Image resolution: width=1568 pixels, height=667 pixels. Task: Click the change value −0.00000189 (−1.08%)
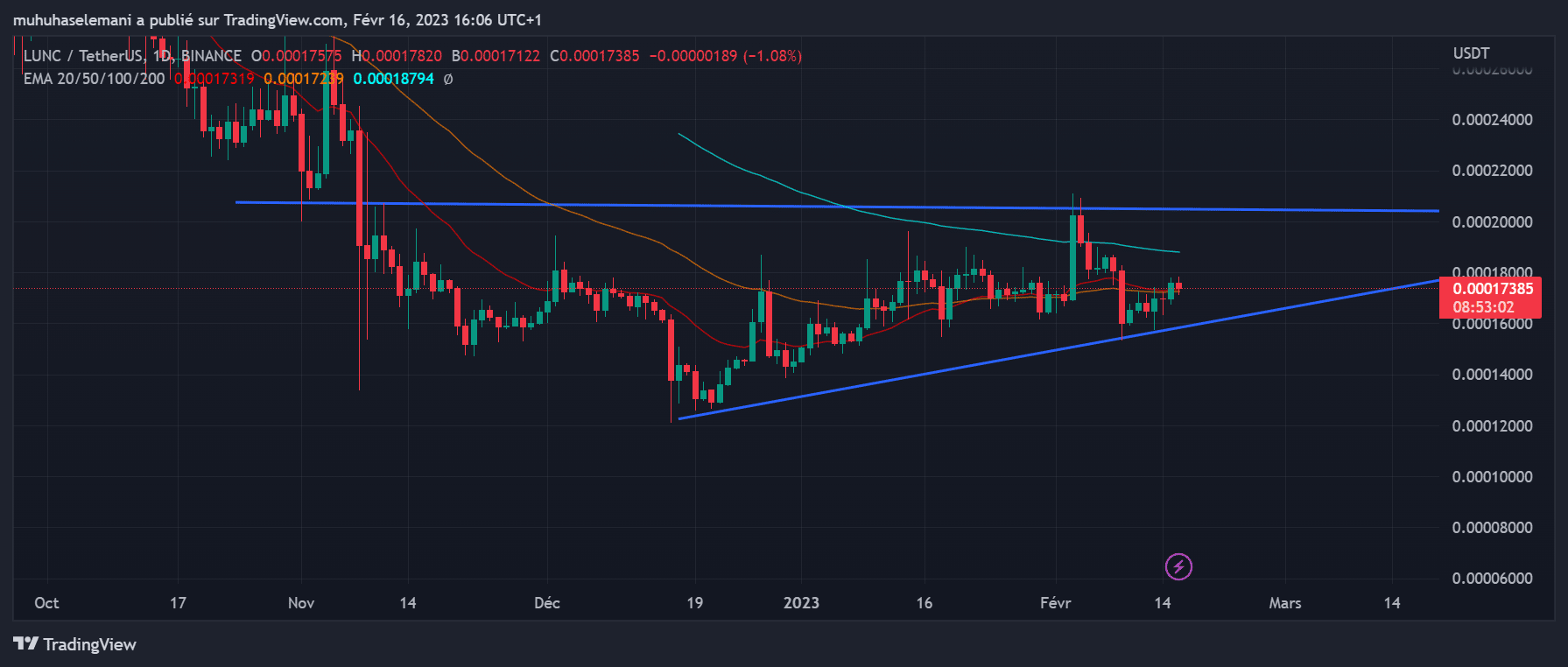(726, 56)
